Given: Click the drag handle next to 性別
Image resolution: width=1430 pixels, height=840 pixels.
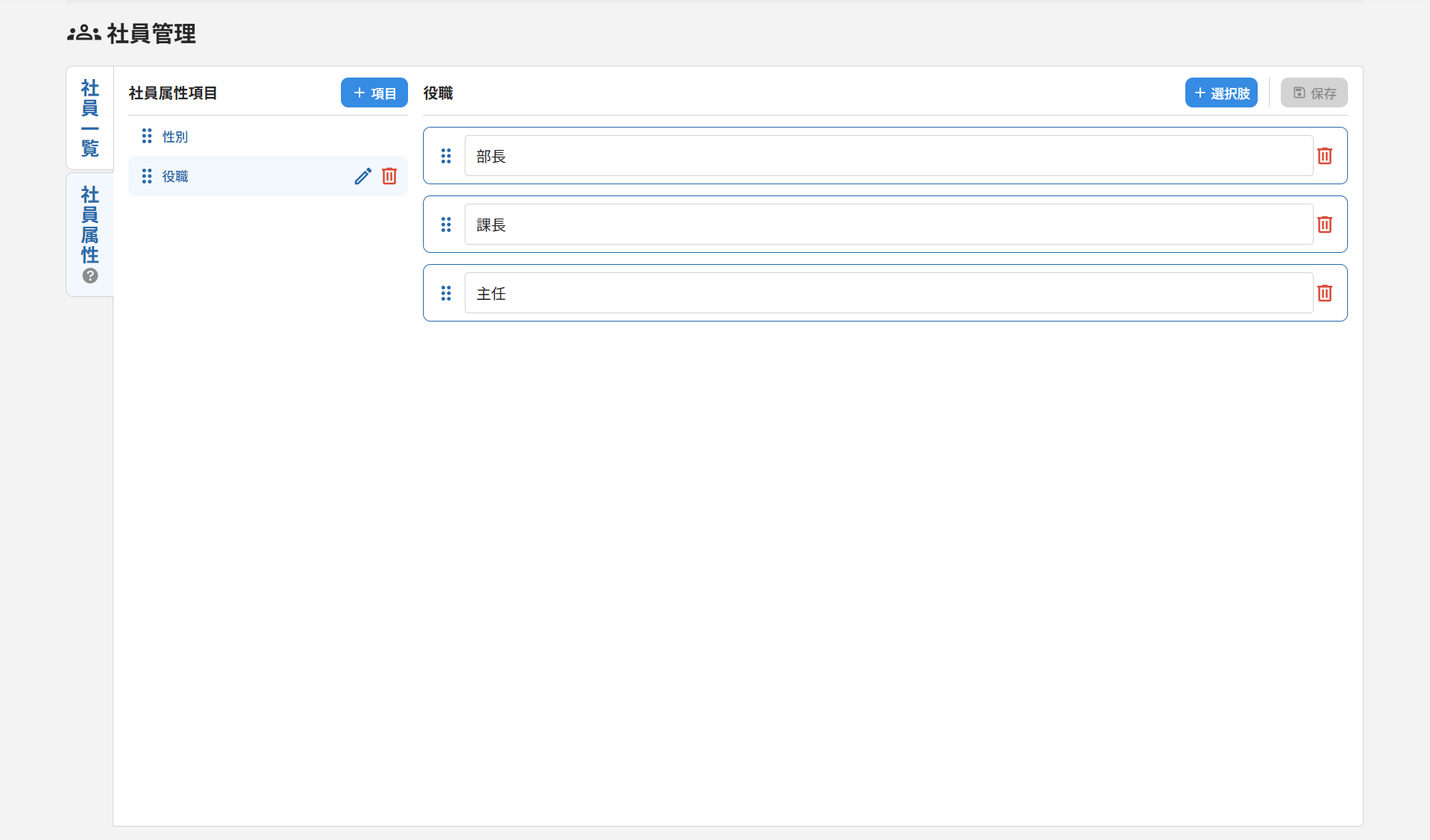Looking at the screenshot, I should click(x=146, y=136).
